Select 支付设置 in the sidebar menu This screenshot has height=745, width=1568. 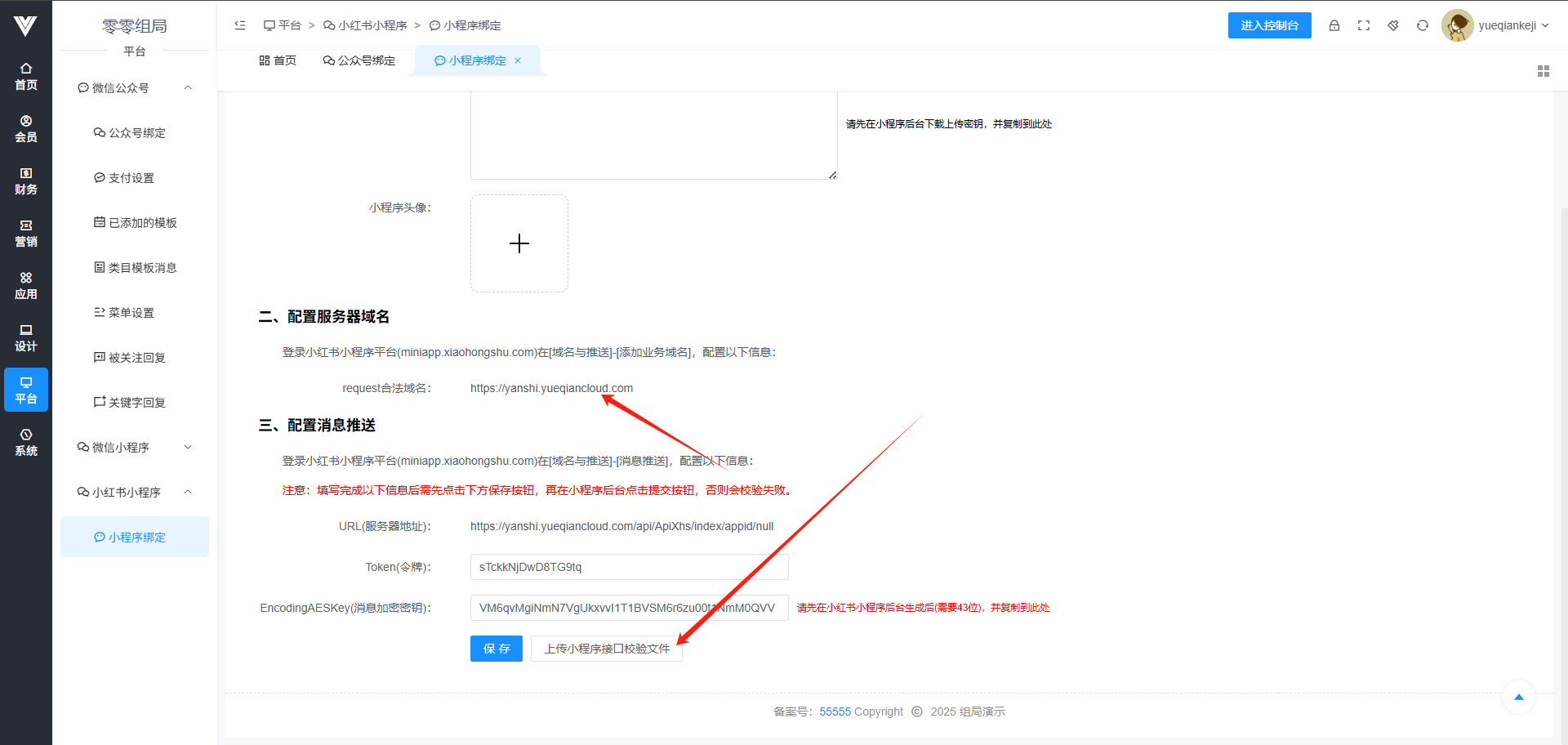point(131,178)
